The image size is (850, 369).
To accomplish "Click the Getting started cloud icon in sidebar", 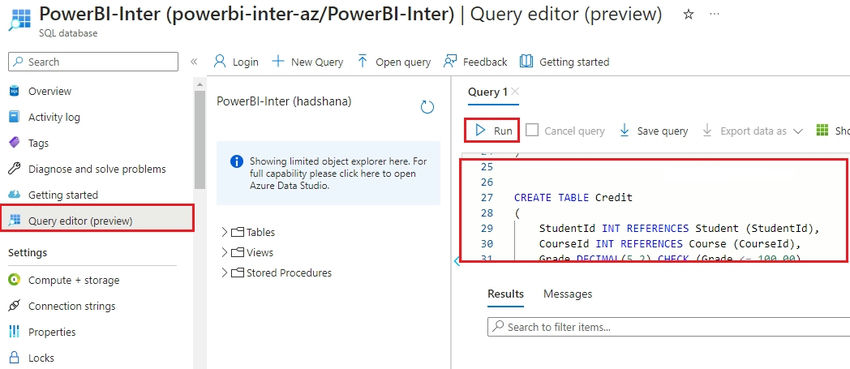I will [x=15, y=195].
